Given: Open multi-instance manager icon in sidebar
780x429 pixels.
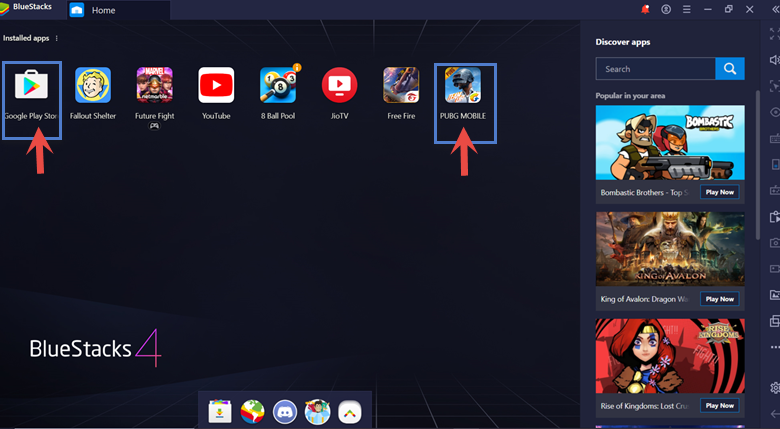Looking at the screenshot, I should (775, 321).
